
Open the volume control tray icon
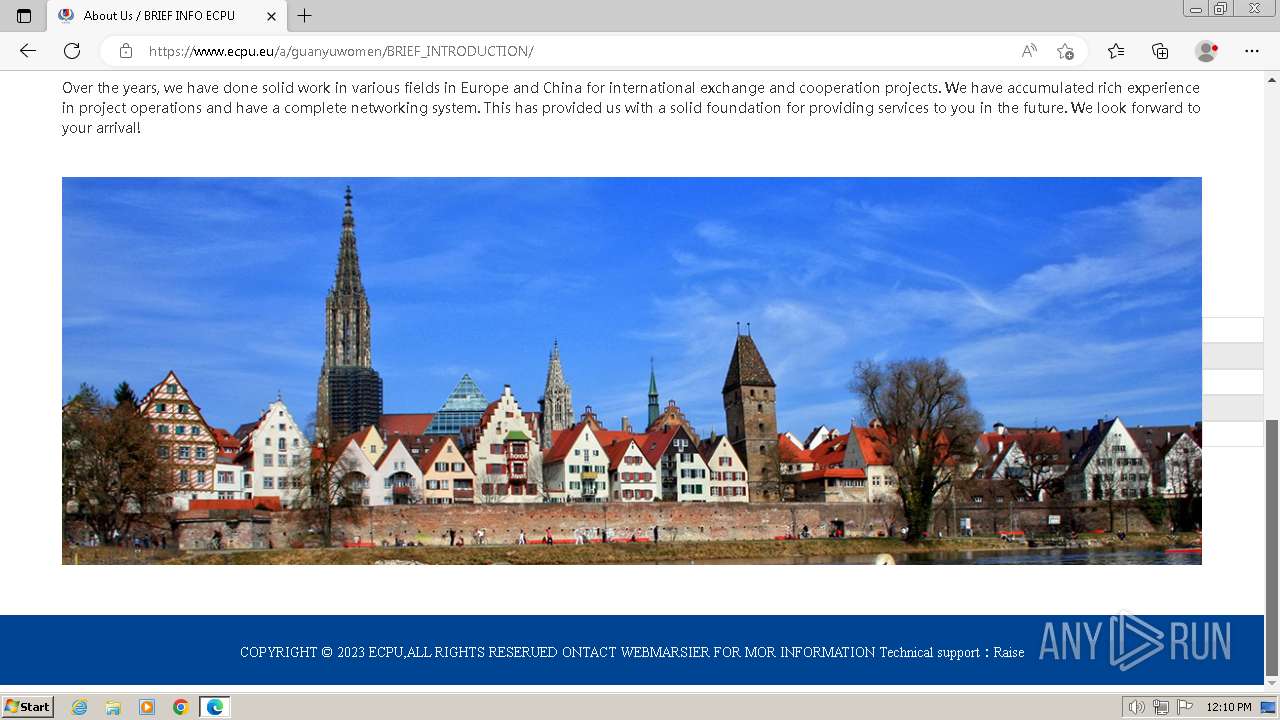[1137, 707]
